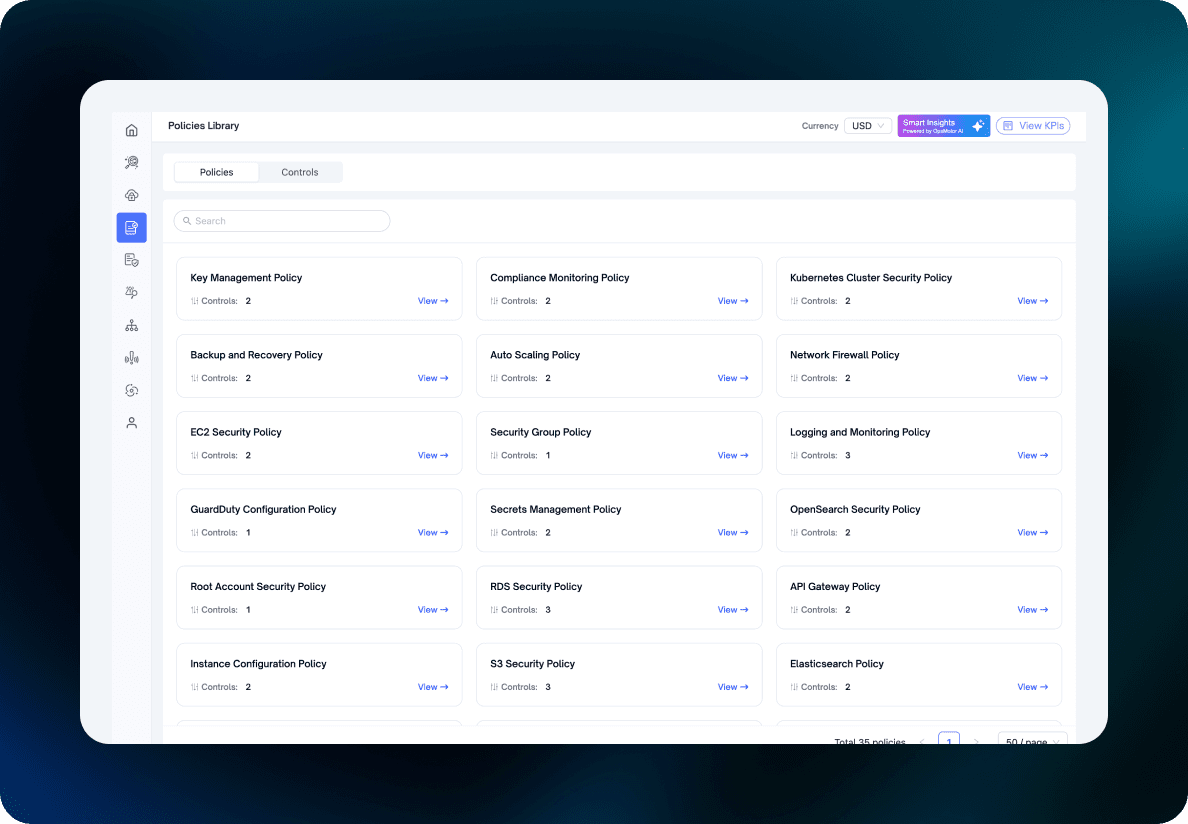View the EC2 Security Policy
Screen dimensions: 1188x824
click(433, 456)
